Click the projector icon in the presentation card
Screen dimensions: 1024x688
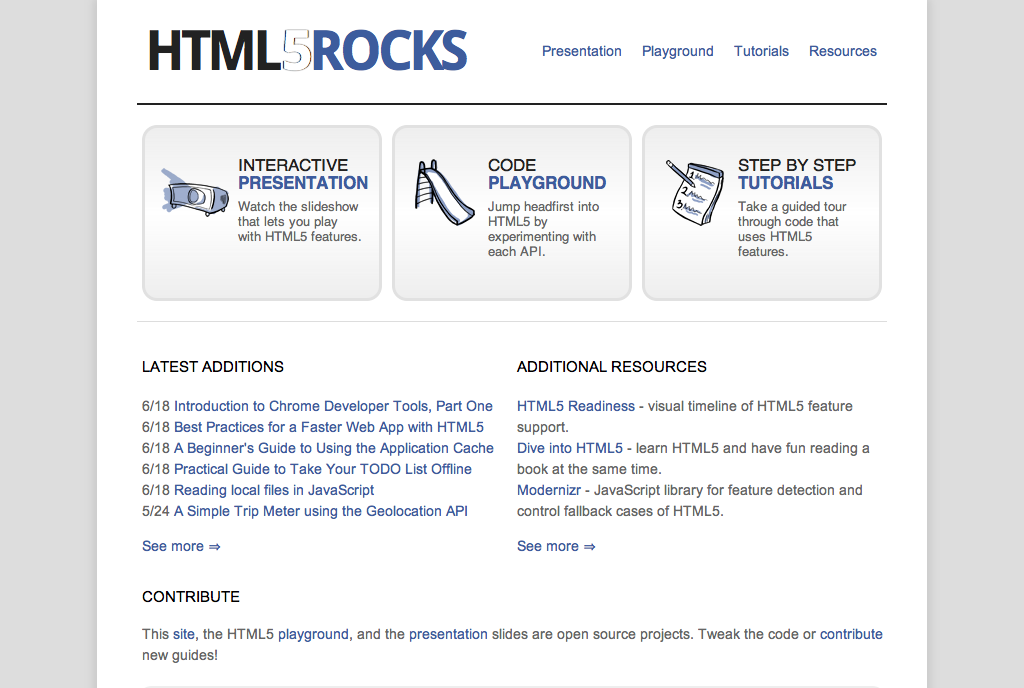195,193
